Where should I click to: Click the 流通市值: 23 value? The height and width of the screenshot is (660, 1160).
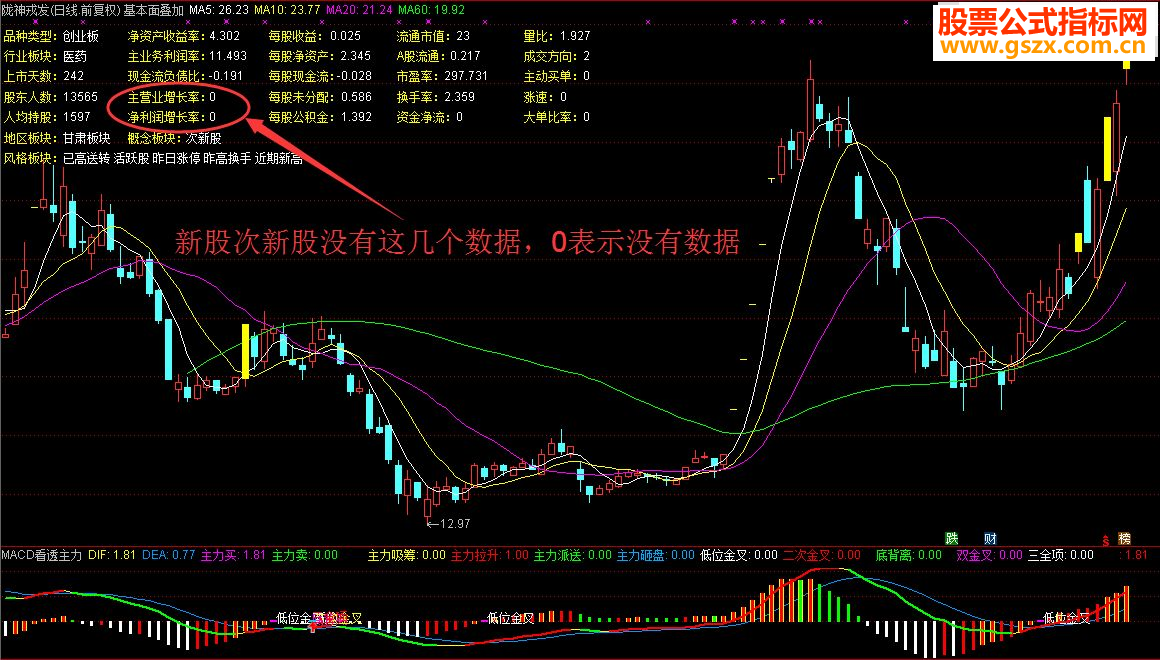click(433, 36)
